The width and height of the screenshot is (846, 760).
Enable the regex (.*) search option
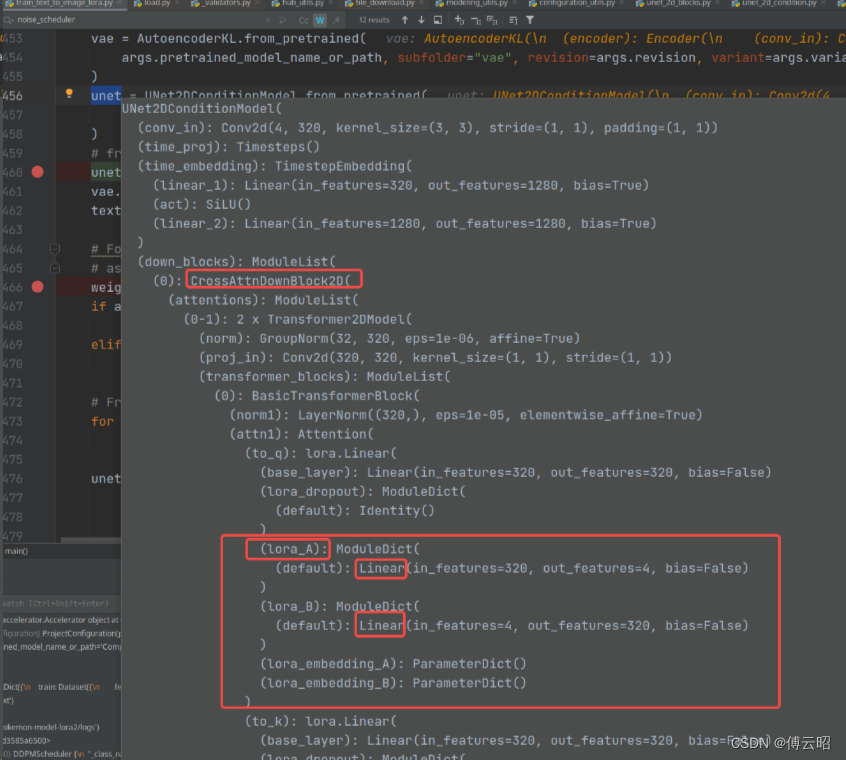coord(336,18)
